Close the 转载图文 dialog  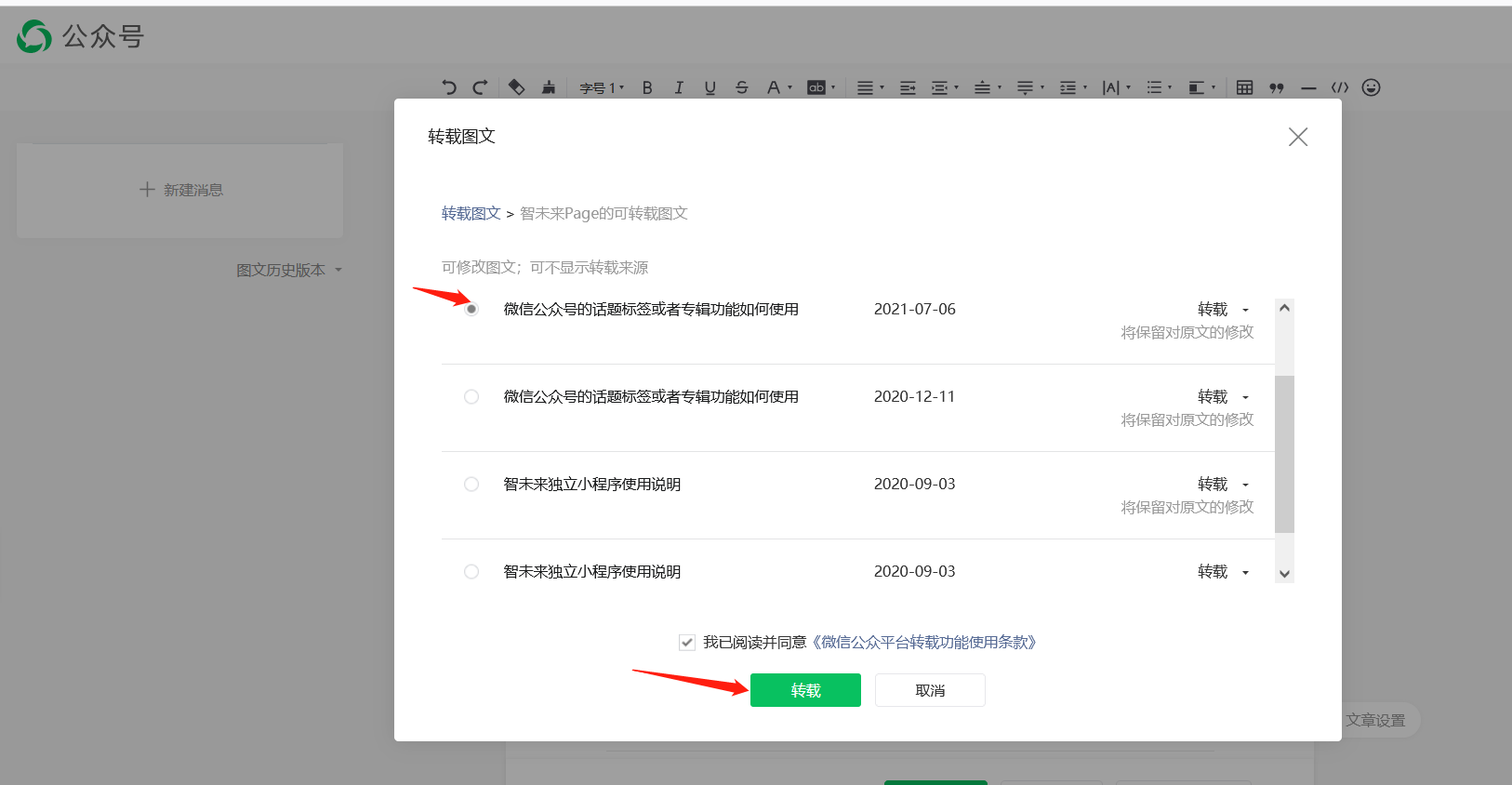[x=1298, y=137]
